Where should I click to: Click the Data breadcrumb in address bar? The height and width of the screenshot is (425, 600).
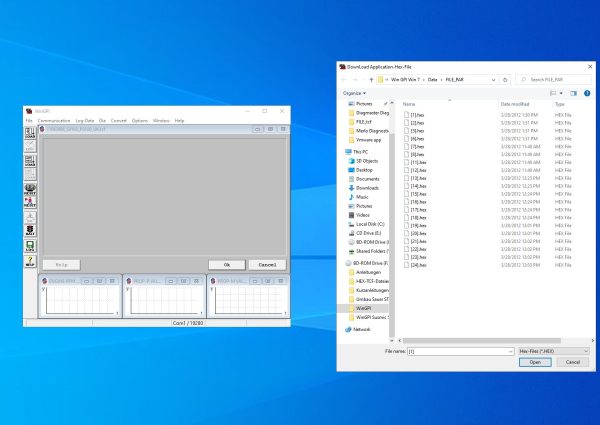point(432,80)
